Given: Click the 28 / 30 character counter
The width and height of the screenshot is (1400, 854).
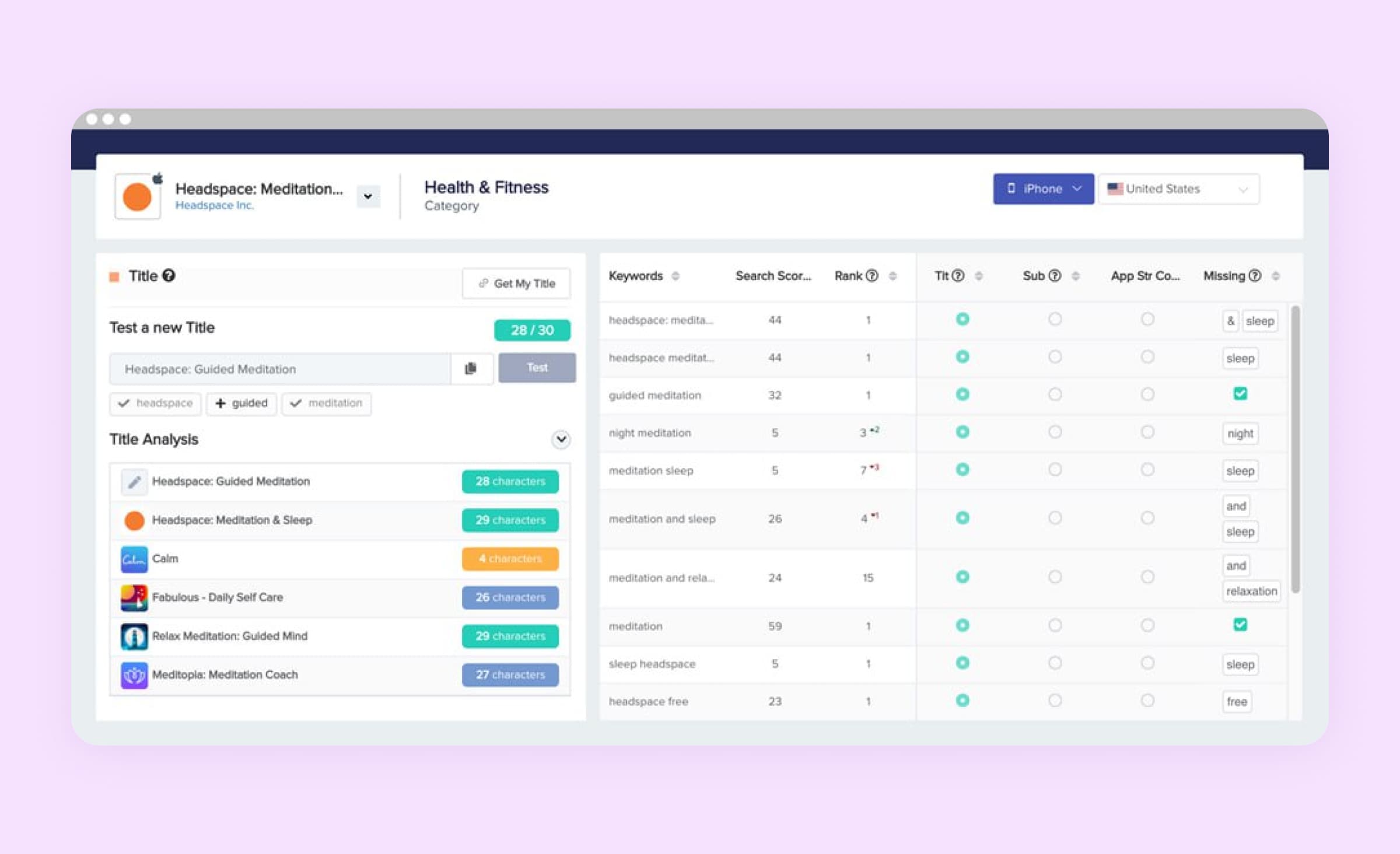Looking at the screenshot, I should pyautogui.click(x=532, y=330).
